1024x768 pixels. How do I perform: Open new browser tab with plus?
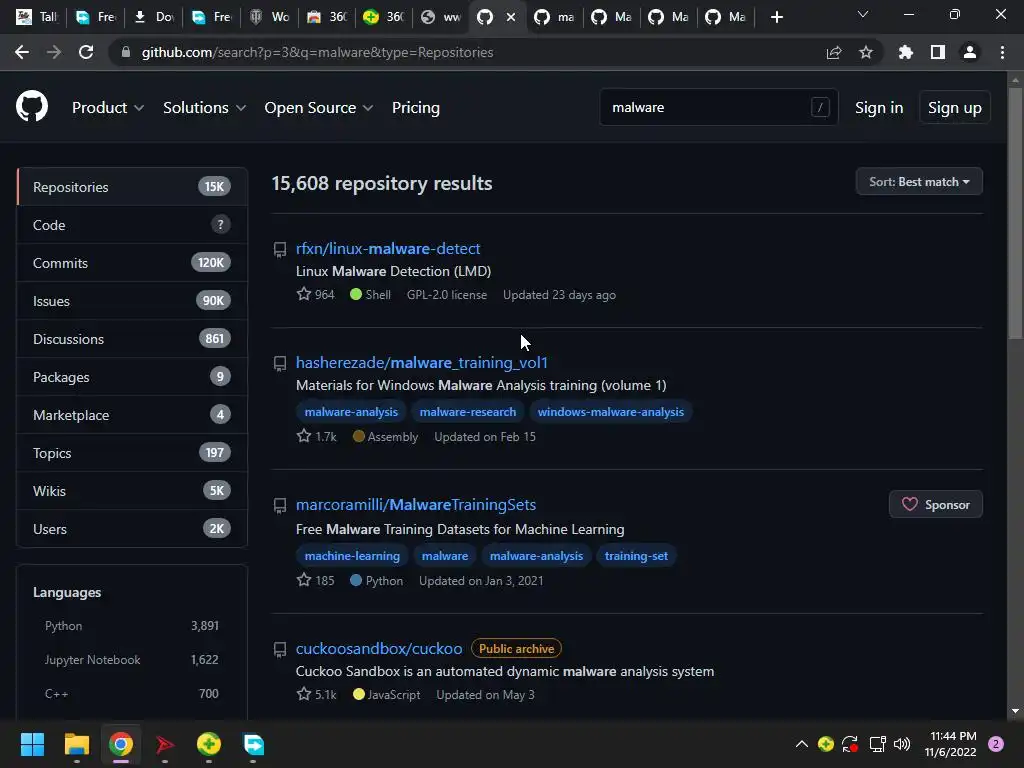[x=776, y=17]
